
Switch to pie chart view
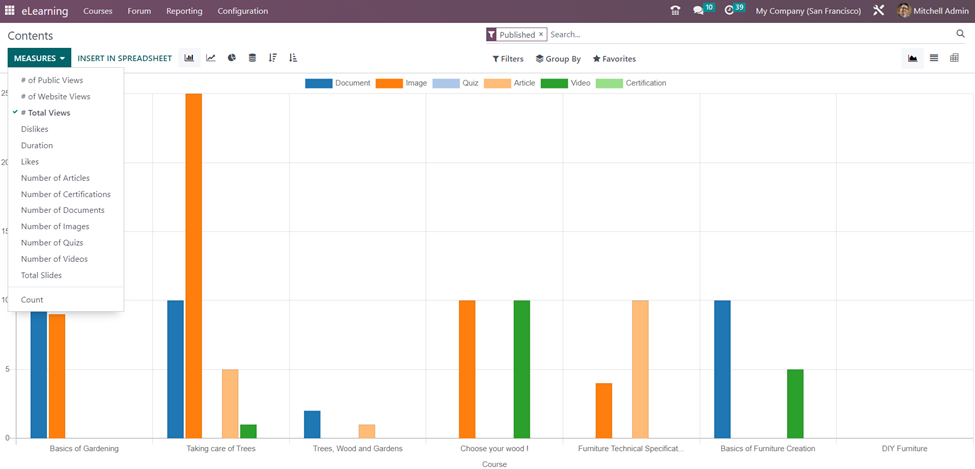(232, 58)
